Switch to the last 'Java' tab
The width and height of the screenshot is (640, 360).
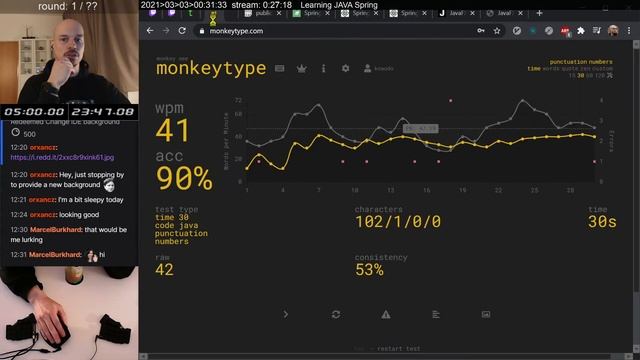tap(504, 13)
